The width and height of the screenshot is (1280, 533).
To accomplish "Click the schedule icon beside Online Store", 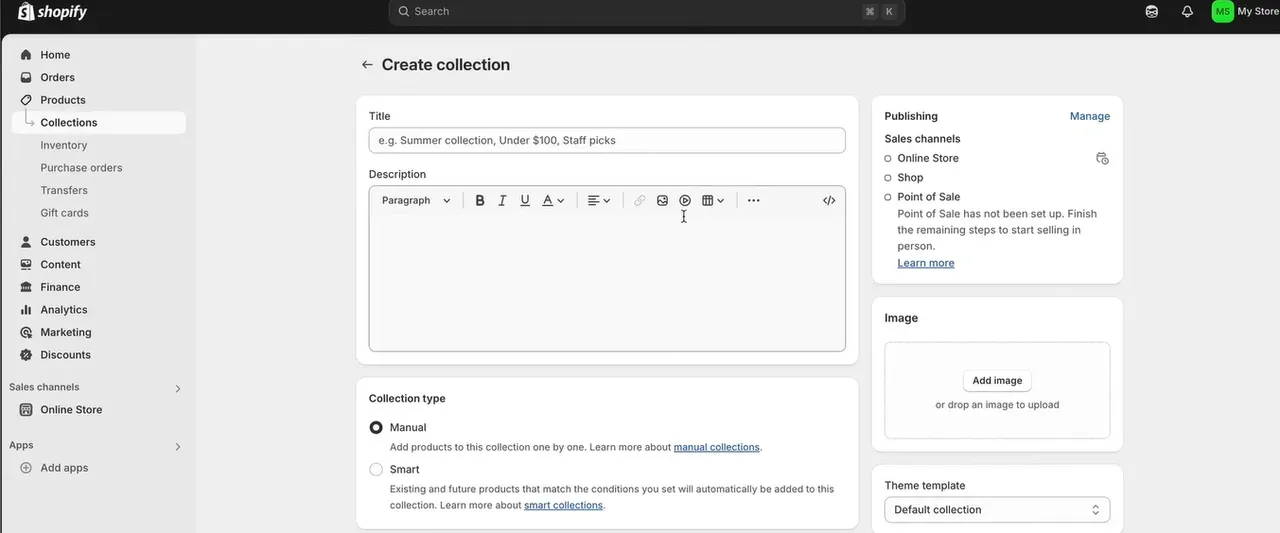I will pyautogui.click(x=1102, y=158).
